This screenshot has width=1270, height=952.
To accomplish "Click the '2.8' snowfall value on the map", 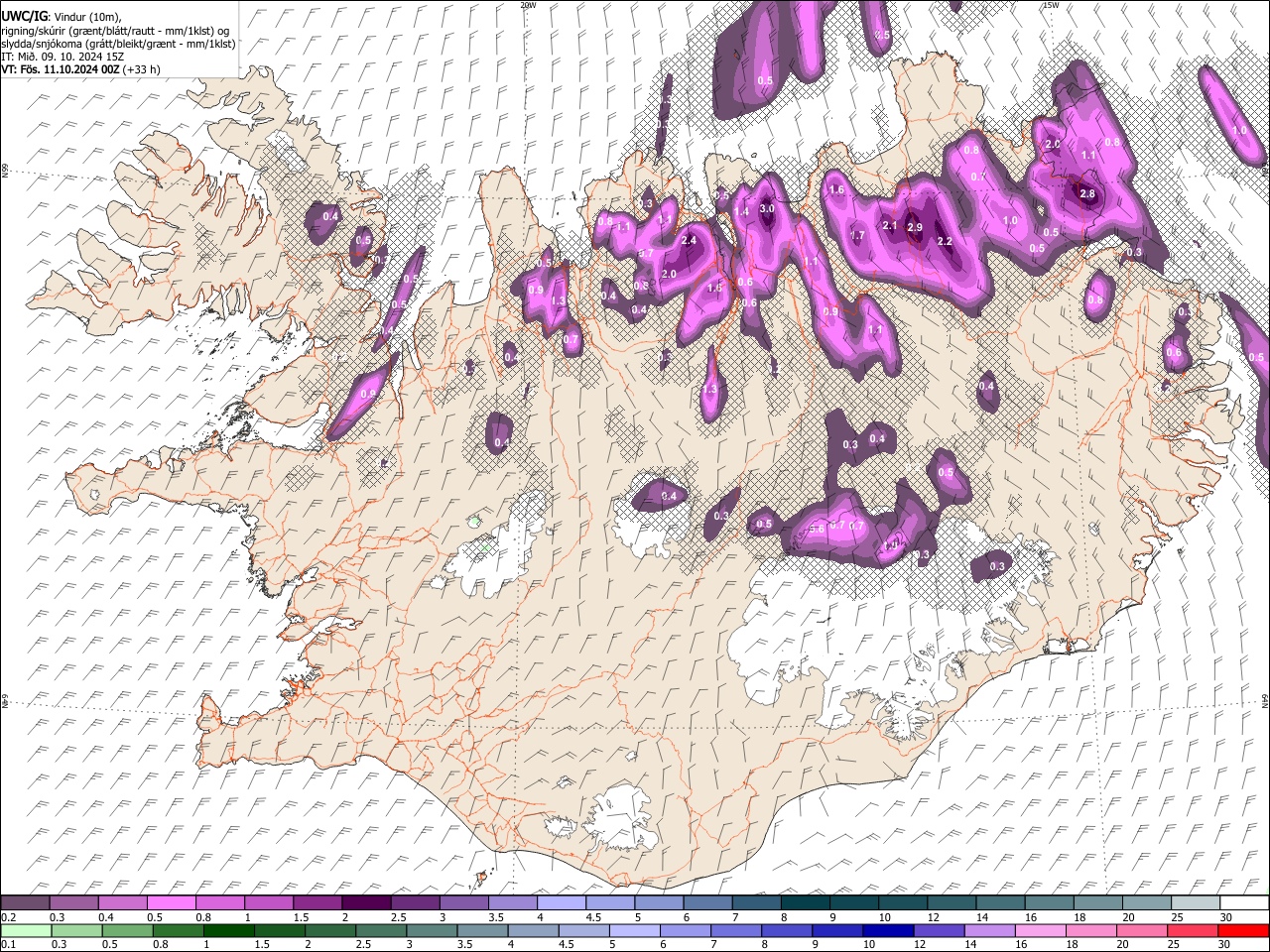I will [x=1087, y=194].
